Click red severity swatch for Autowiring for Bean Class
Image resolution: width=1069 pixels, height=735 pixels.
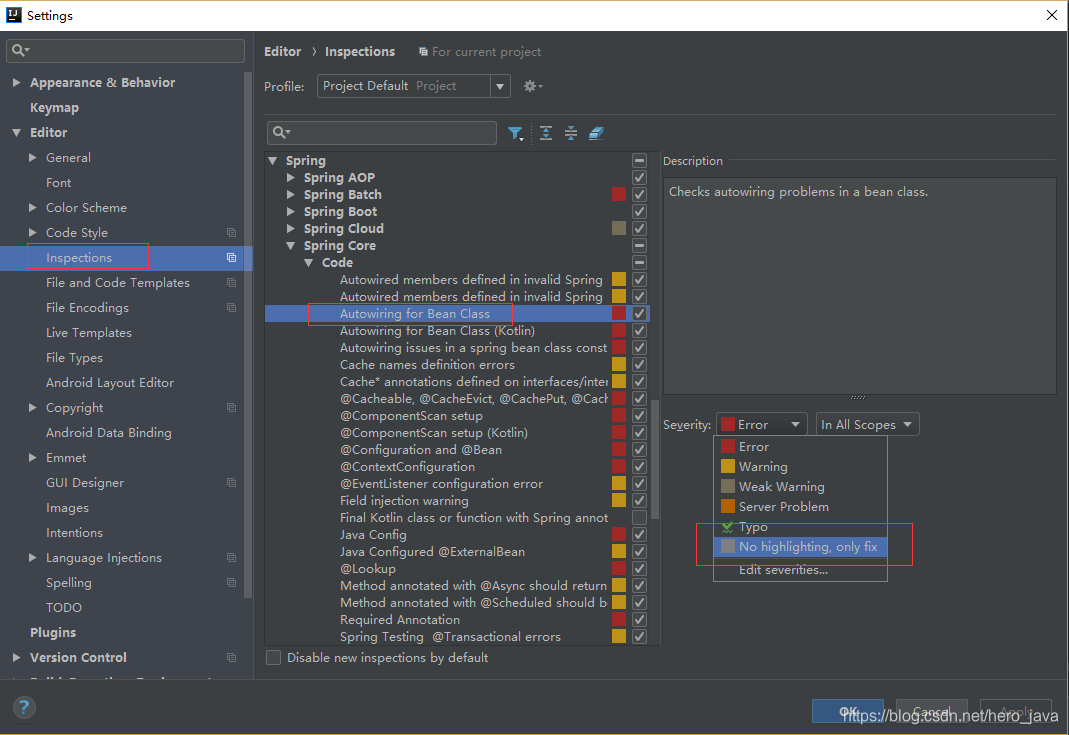(619, 314)
